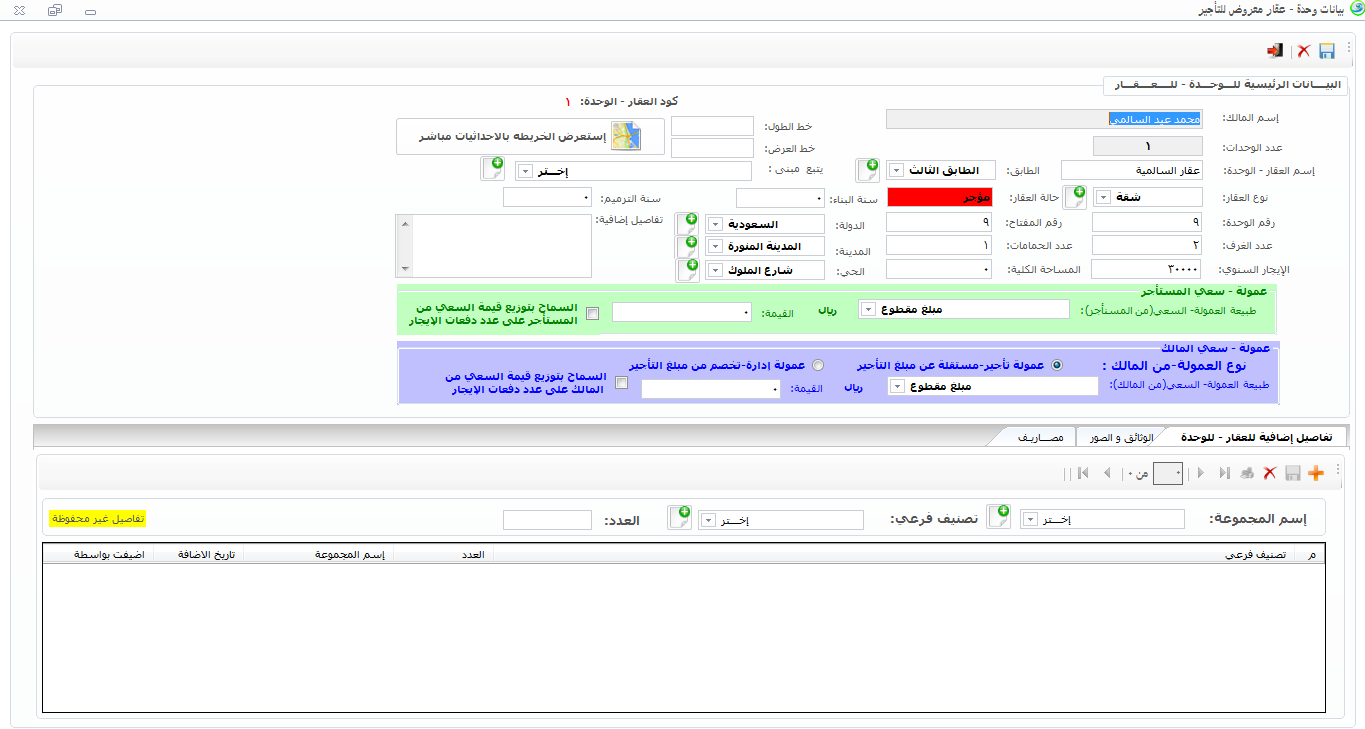Screen dimensions: 1365x729
Task: Click the red X delete icon in top toolbar
Action: [x=1303, y=51]
